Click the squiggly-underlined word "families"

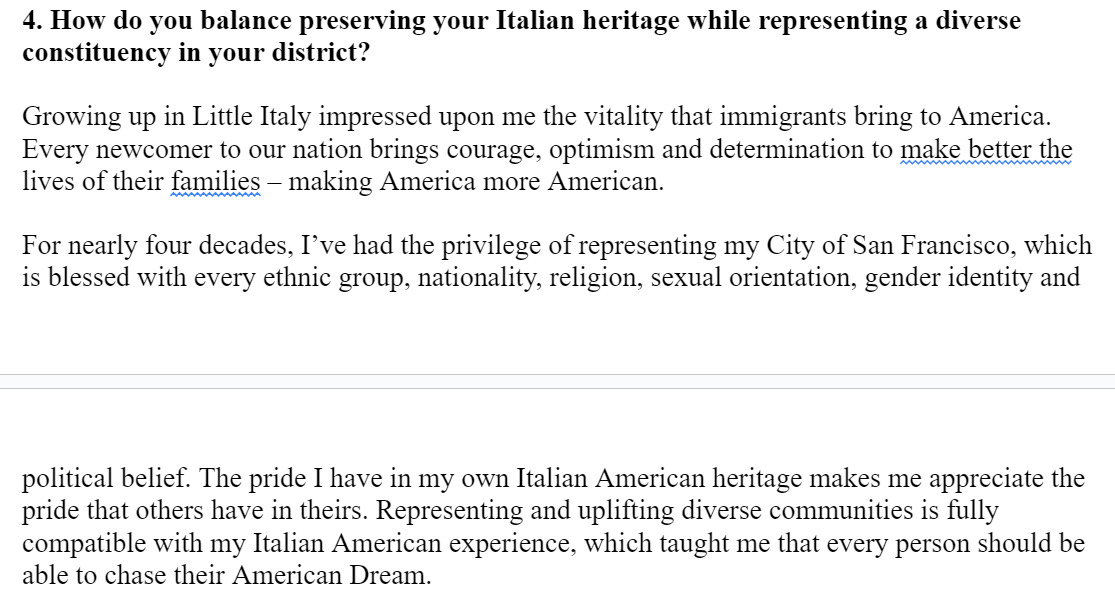click(215, 181)
